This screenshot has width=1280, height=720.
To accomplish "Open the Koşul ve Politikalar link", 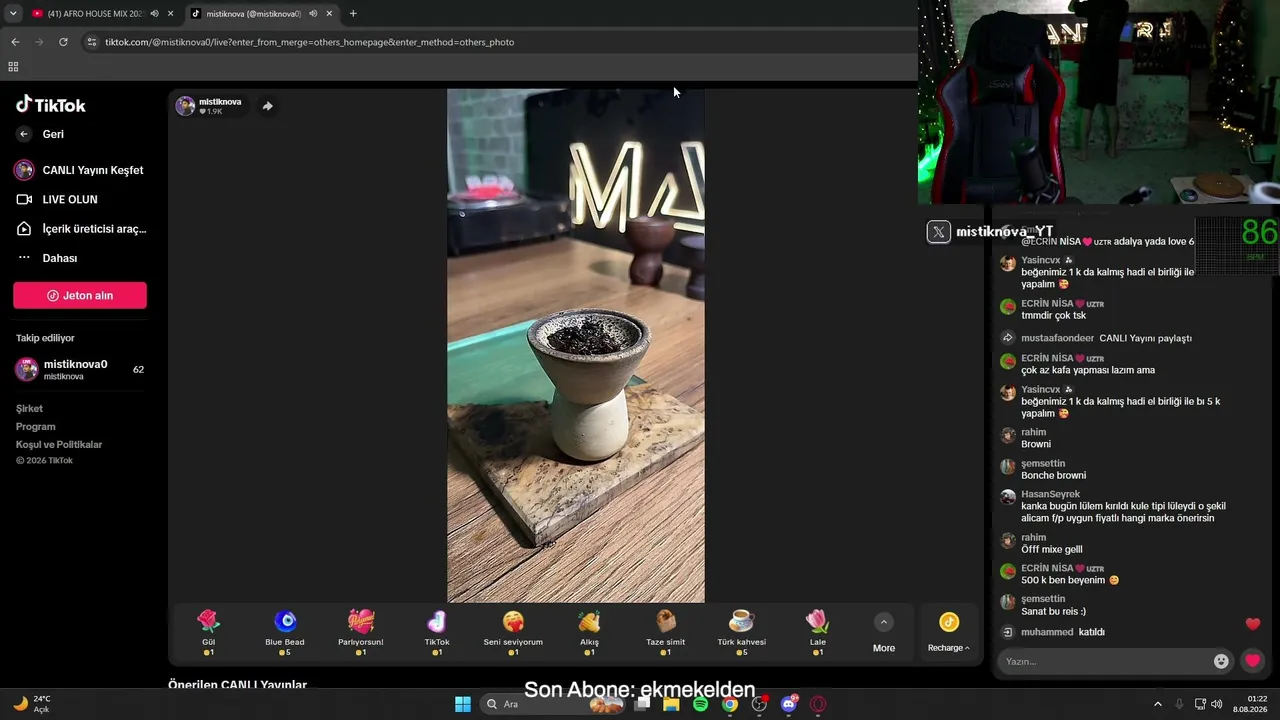I will point(59,444).
